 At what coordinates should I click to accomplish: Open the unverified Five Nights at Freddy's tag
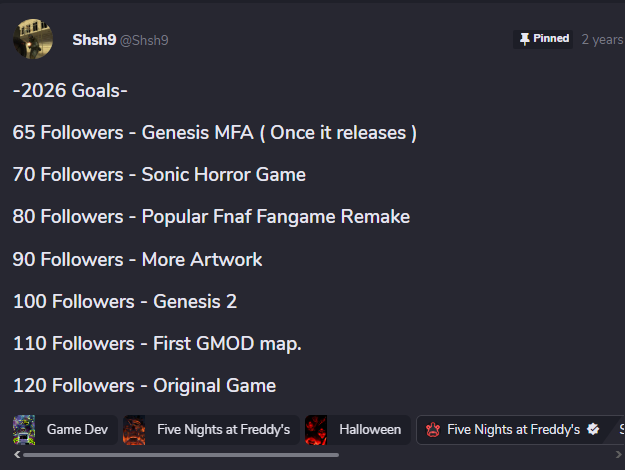pos(223,430)
